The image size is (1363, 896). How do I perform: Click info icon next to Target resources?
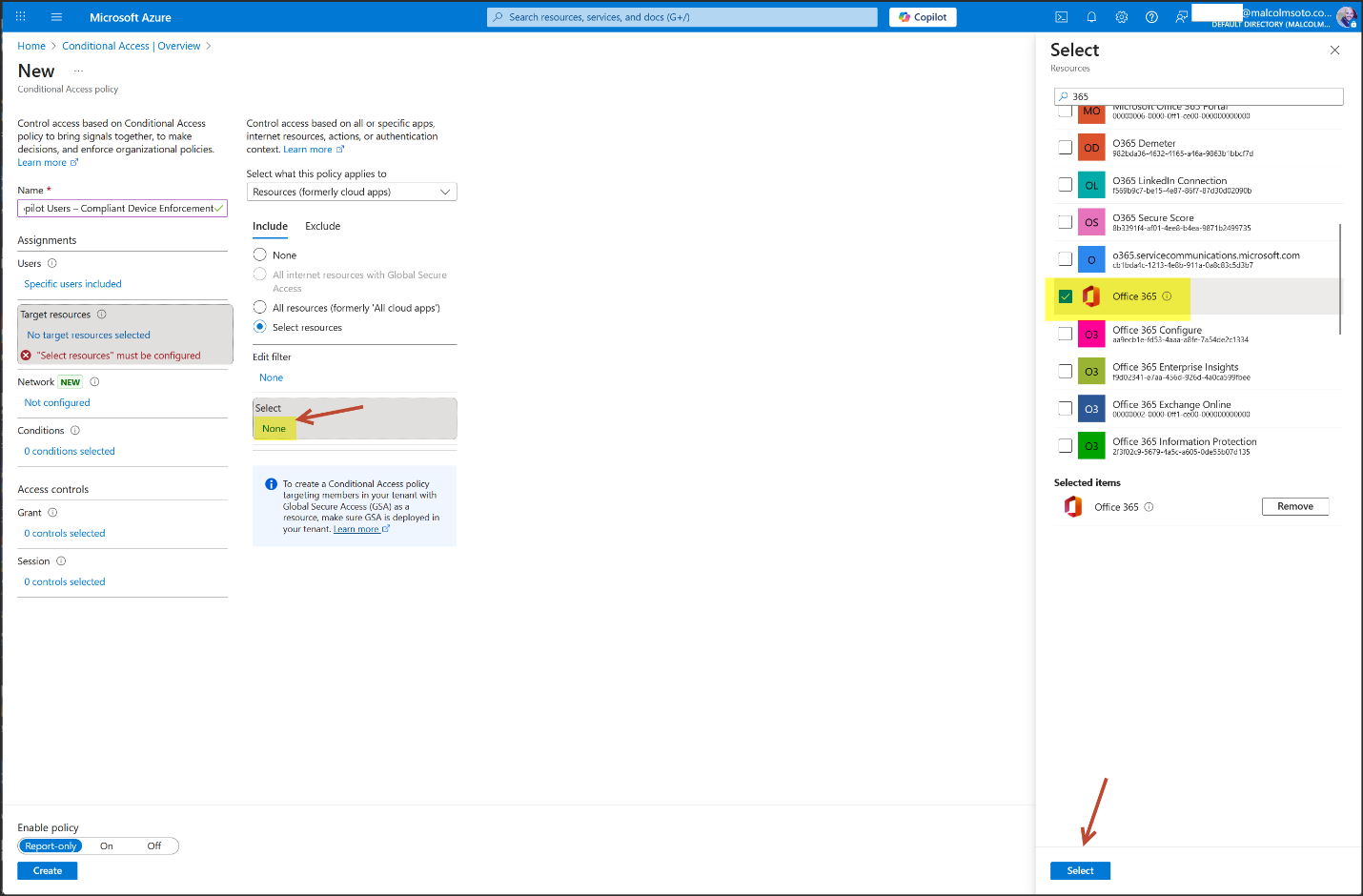click(x=102, y=315)
